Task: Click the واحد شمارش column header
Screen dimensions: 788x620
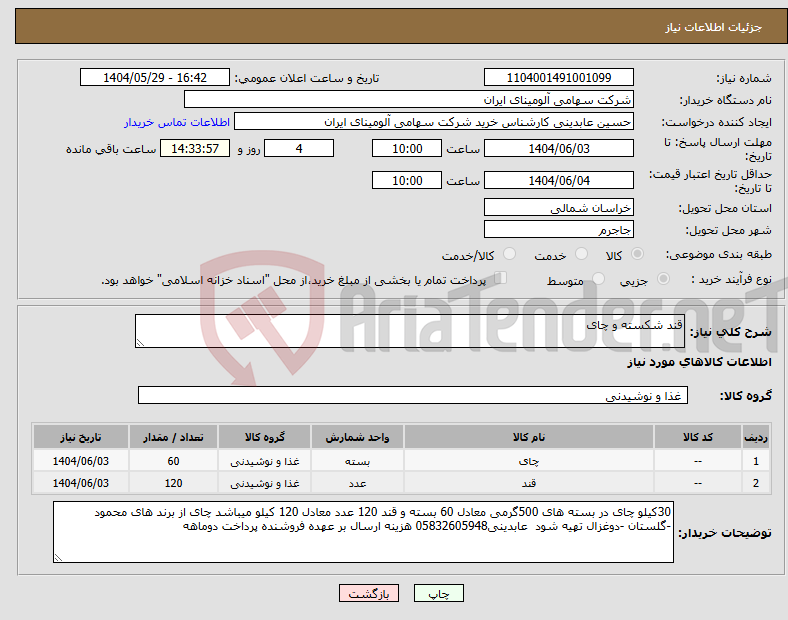Action: coord(357,437)
